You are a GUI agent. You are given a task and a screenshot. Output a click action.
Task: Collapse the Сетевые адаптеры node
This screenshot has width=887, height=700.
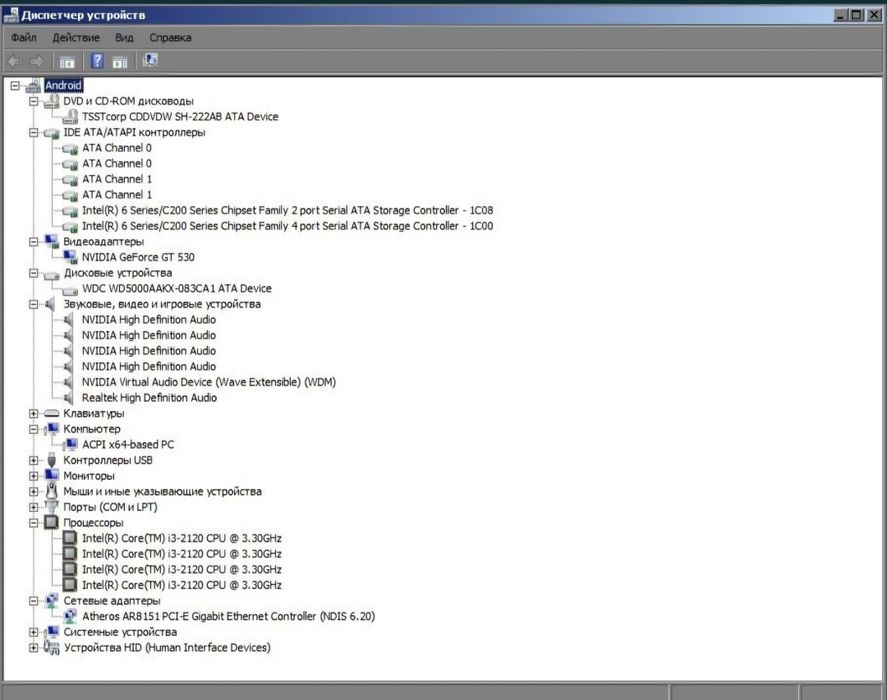[x=33, y=601]
